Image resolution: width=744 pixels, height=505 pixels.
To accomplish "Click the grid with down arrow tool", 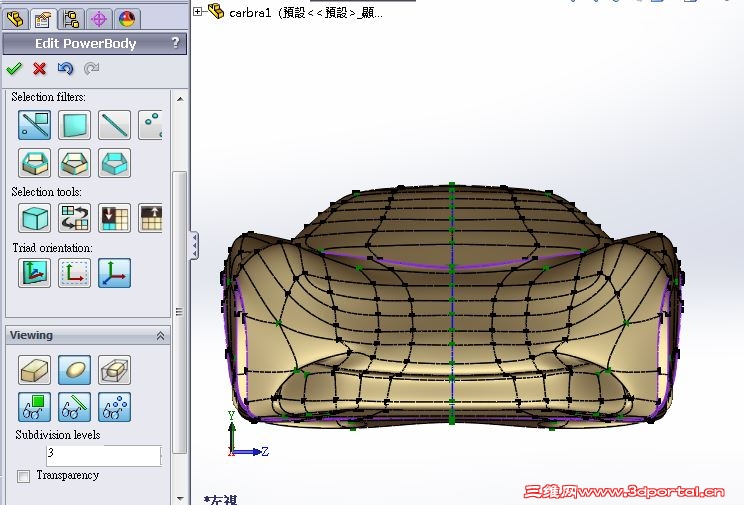I will [114, 218].
